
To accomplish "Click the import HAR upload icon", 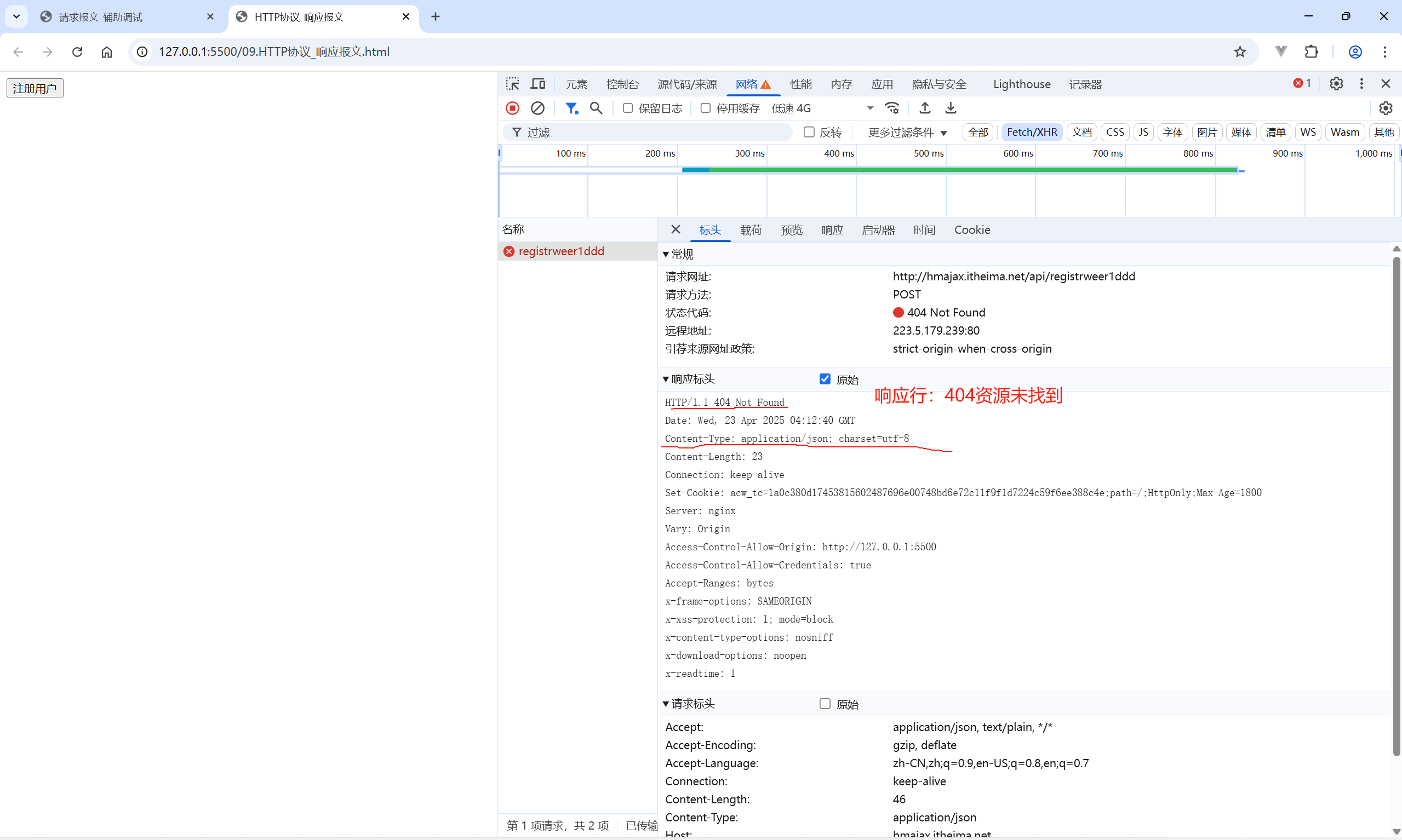I will tap(925, 108).
